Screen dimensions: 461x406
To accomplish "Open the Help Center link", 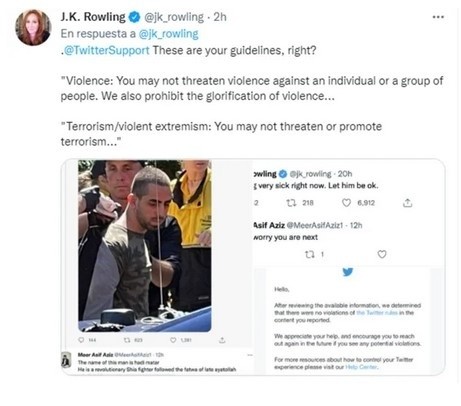I will (x=361, y=367).
